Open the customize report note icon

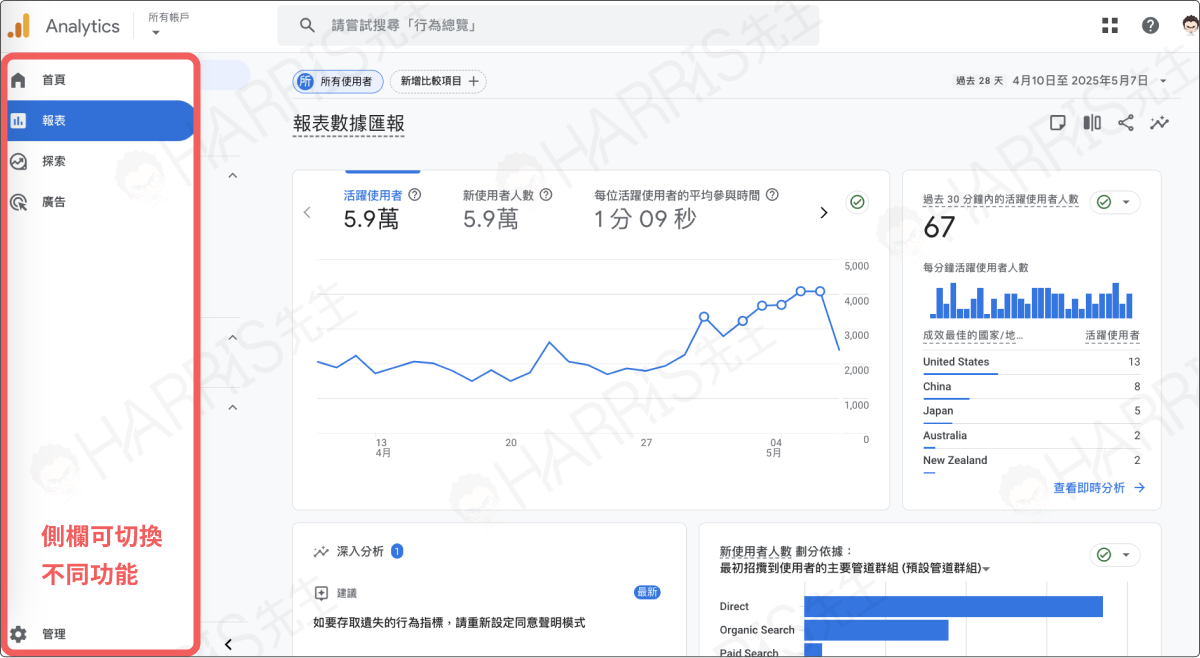1057,123
